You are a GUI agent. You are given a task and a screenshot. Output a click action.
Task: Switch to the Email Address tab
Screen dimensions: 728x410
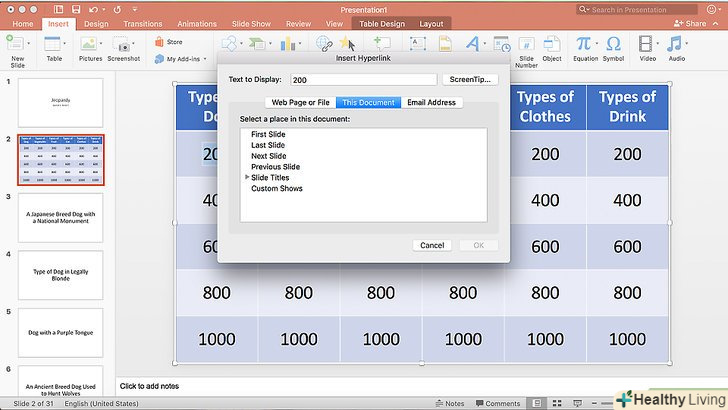[432, 103]
